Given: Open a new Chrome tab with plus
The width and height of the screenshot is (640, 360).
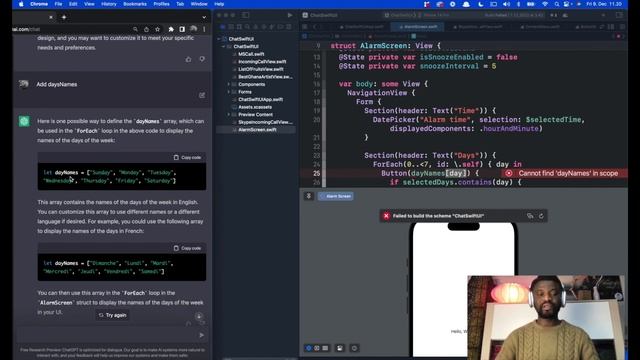Looking at the screenshot, I should (x=64, y=17).
